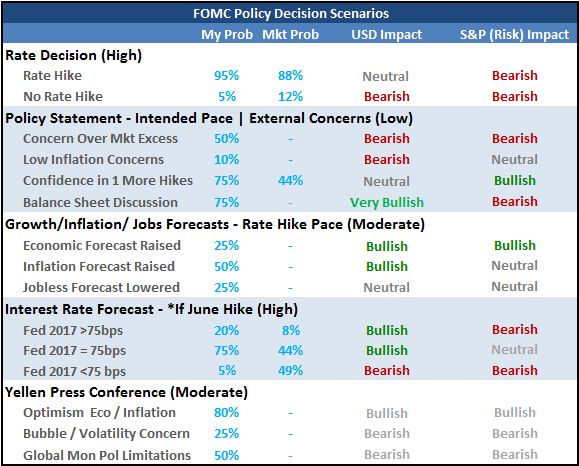
Task: Select the Yellen Press Conference section heading
Action: [x=126, y=392]
